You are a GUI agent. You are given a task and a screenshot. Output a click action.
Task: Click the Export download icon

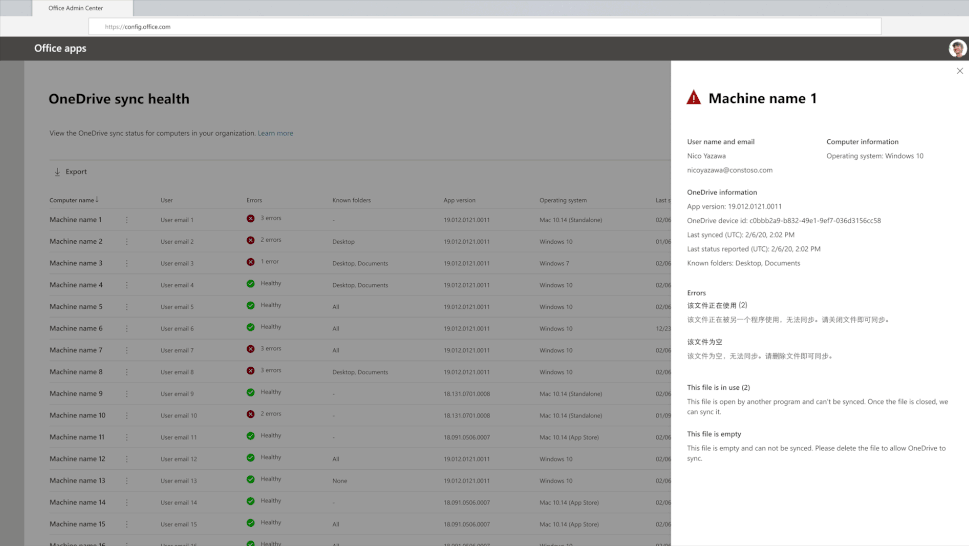(x=57, y=172)
